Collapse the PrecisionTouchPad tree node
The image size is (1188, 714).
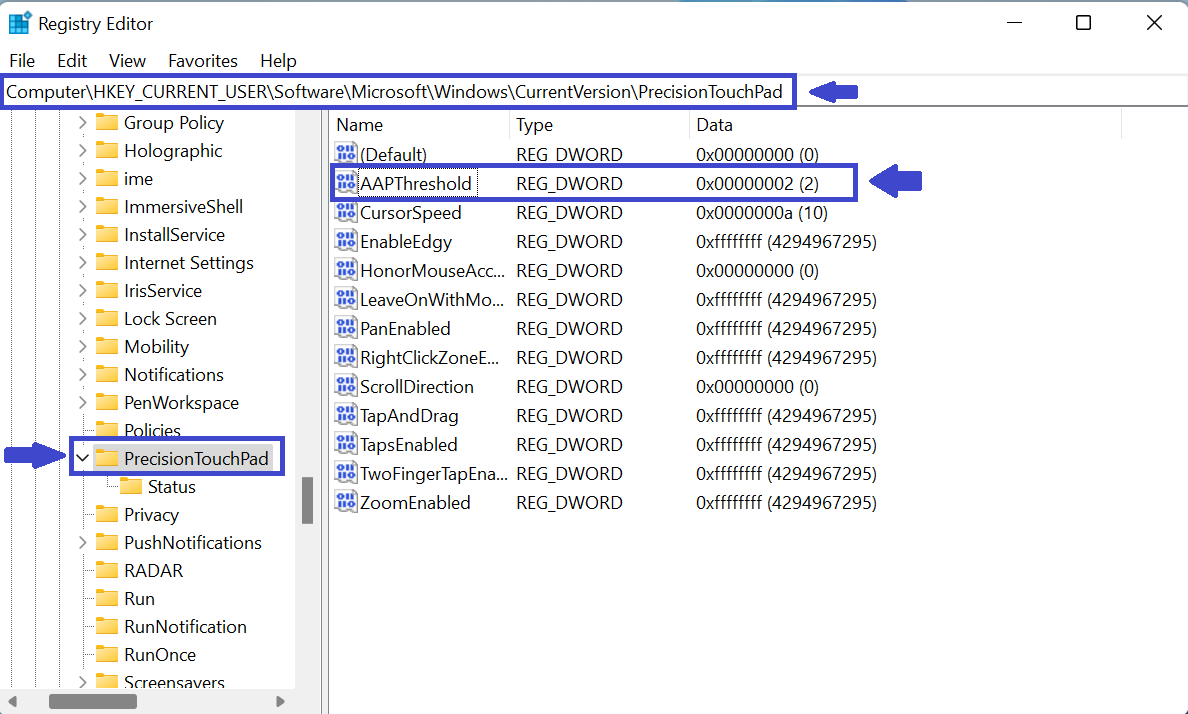[82, 459]
